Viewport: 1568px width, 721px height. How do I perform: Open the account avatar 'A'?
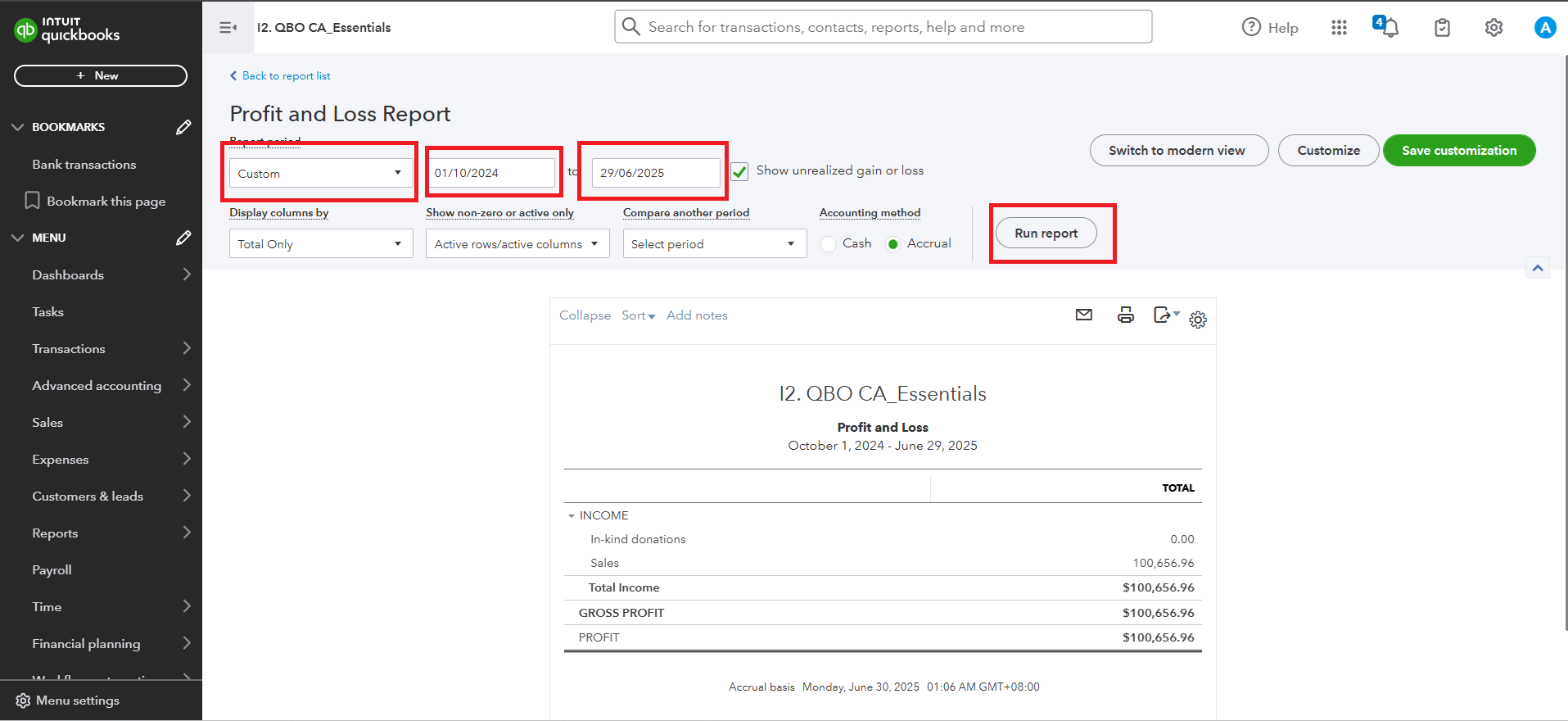1545,28
